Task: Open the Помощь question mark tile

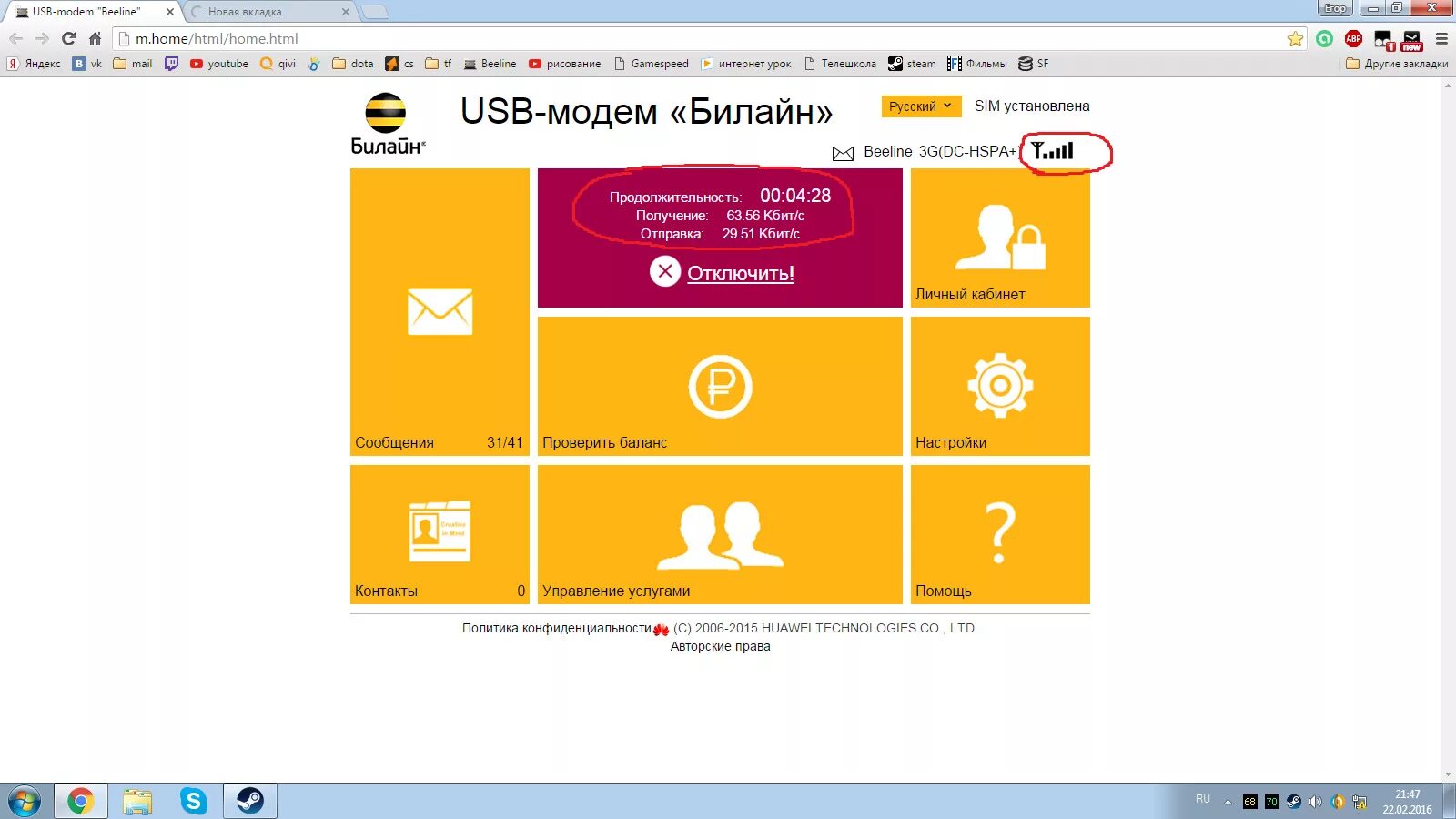Action: [1000, 534]
